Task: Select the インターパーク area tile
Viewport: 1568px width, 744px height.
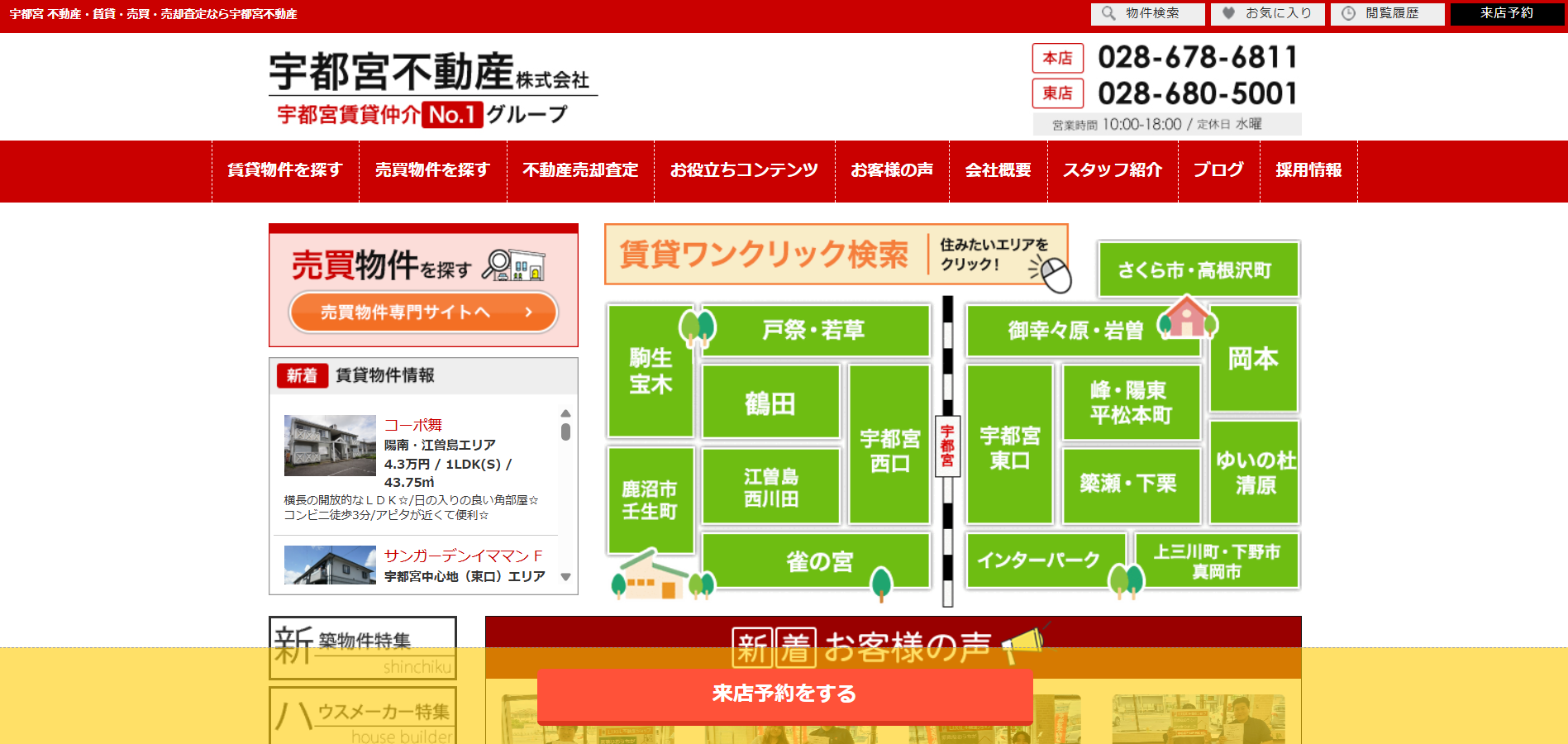Action: (1046, 560)
